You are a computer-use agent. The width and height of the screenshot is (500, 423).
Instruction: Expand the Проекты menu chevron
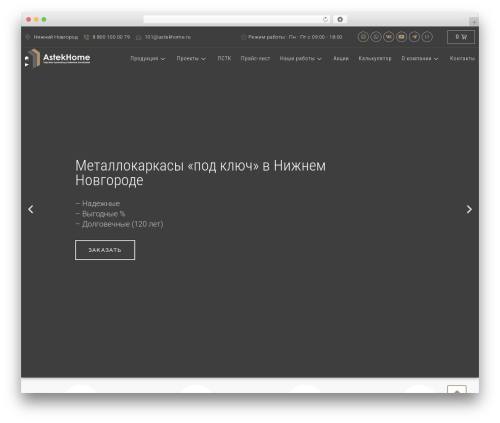point(203,59)
